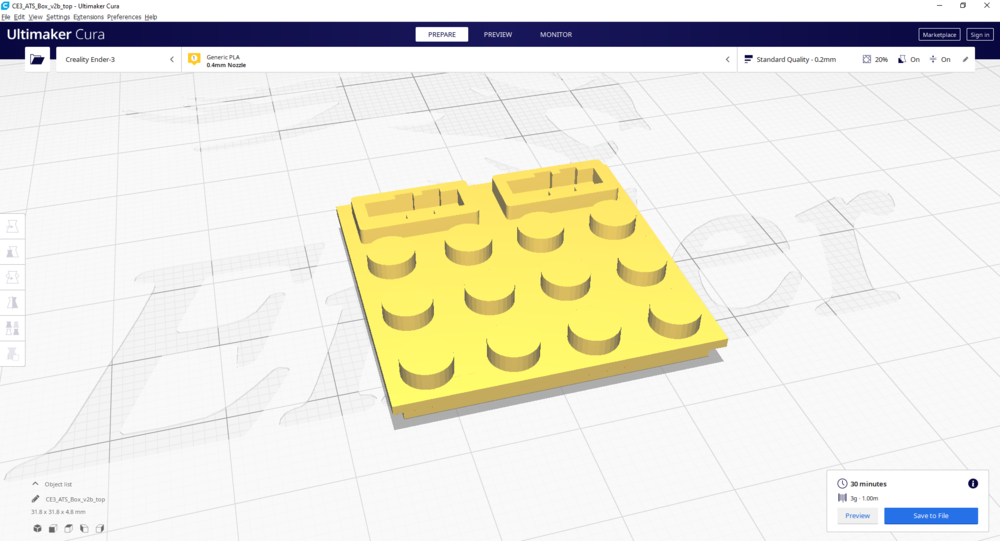
Task: Switch to the PREPARE stage tab
Action: [441, 34]
